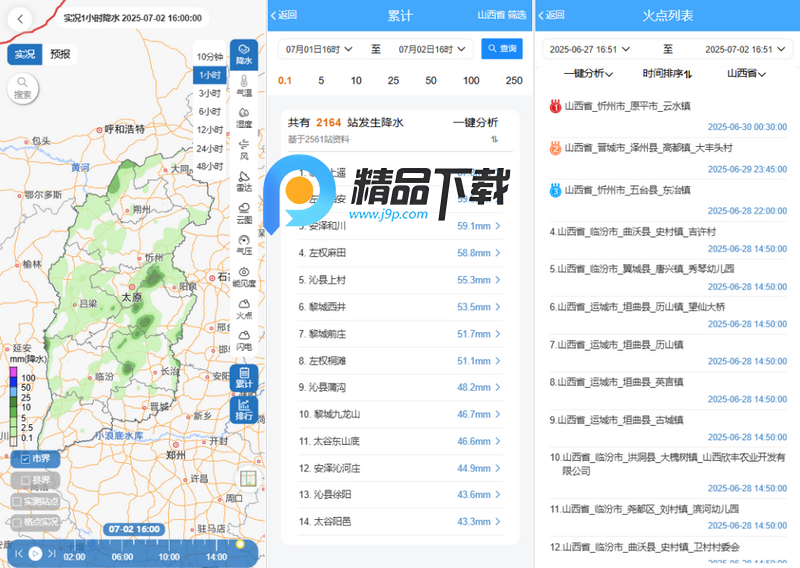Toggle the 时间排序 sort order
This screenshot has height=568, width=800.
[667, 74]
